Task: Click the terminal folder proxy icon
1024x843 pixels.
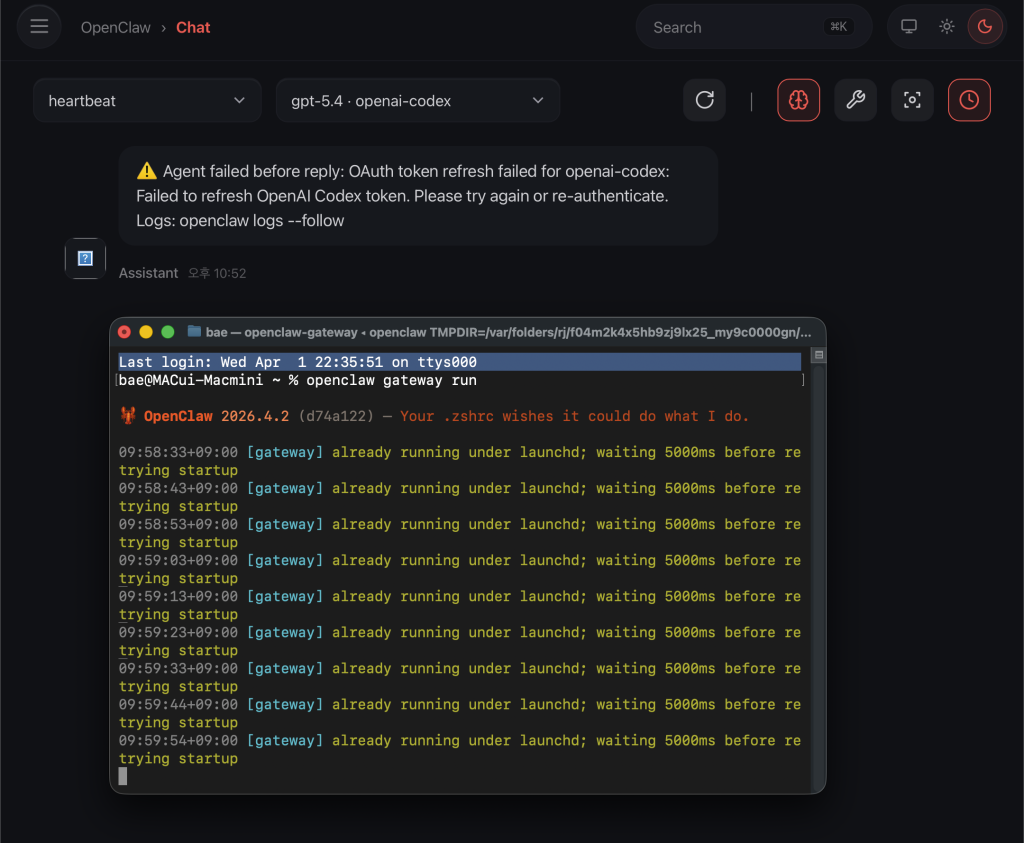Action: coord(194,331)
